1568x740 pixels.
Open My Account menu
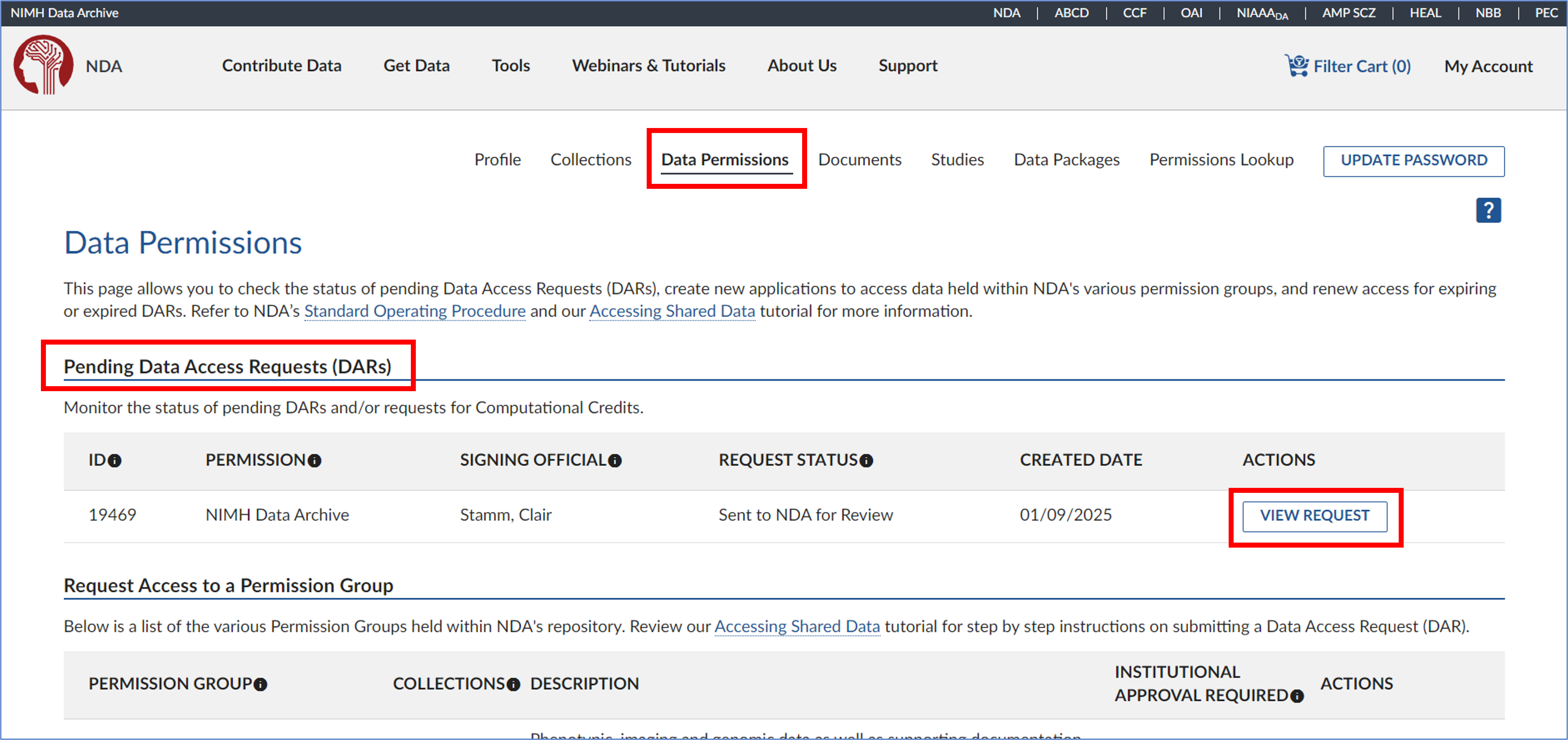click(1488, 66)
